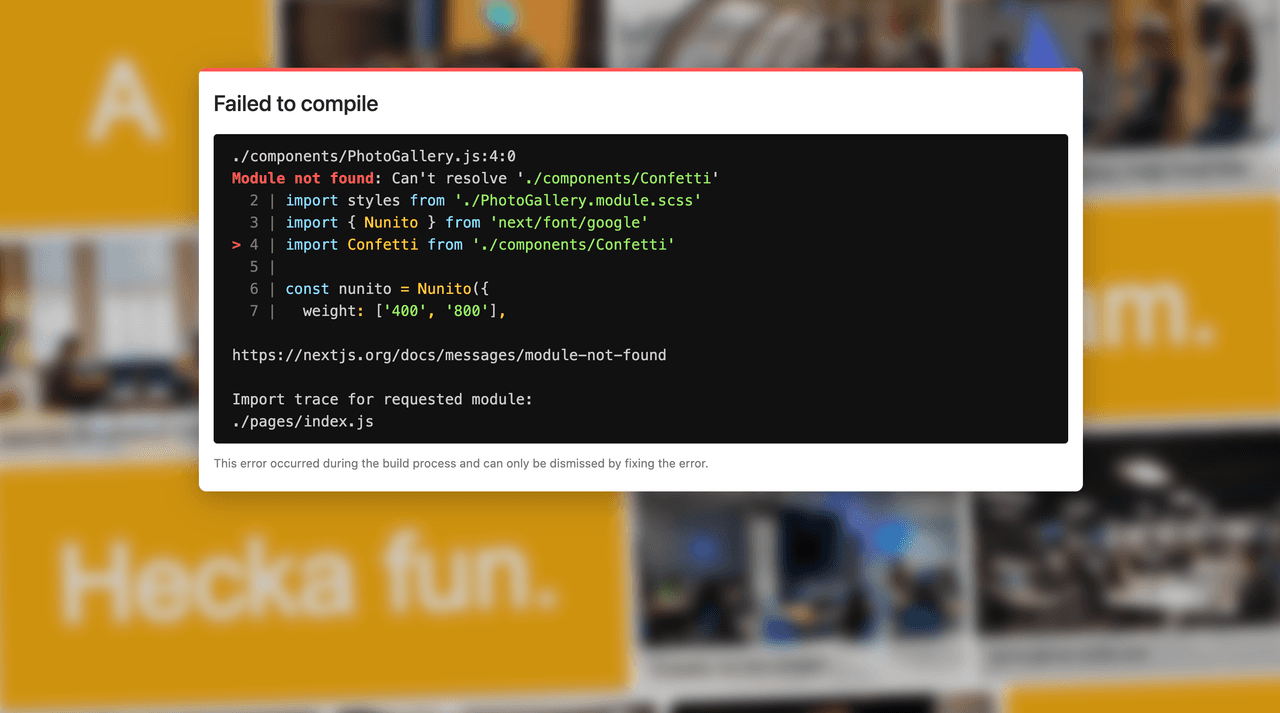
Task: Click the ./components/PhotoGallery.js:4:0 file path
Action: point(374,157)
